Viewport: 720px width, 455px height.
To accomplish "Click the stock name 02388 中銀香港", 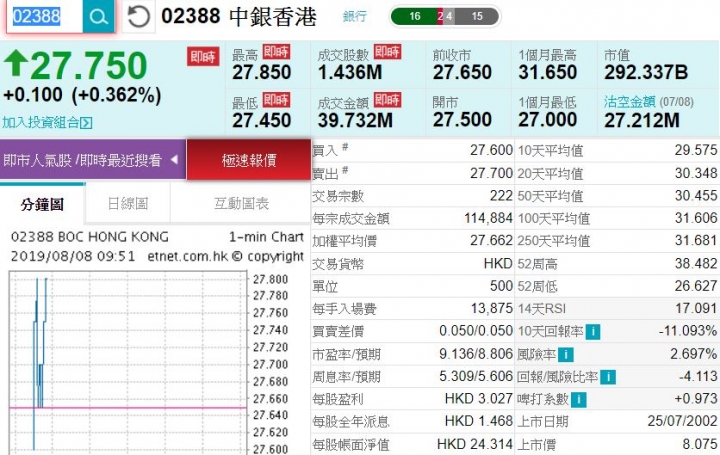I will coord(239,17).
